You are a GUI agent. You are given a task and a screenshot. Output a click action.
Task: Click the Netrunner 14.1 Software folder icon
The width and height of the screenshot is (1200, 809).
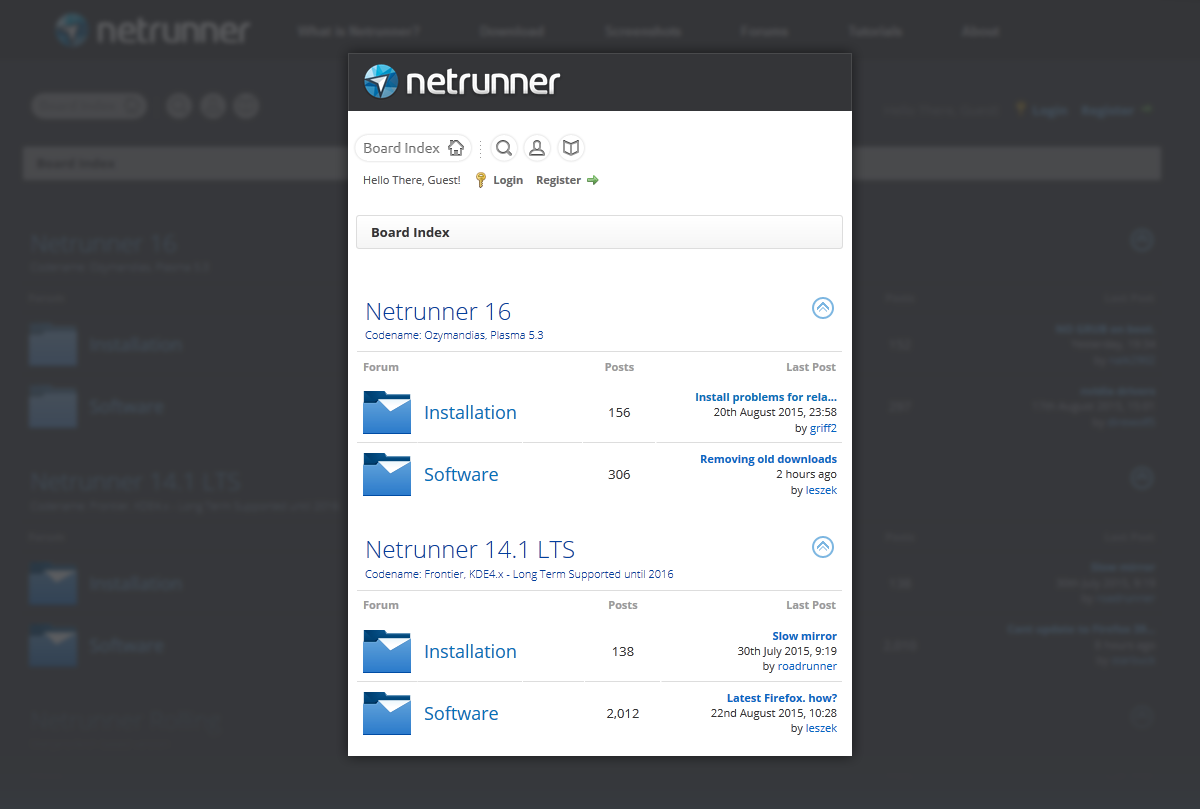pos(387,713)
